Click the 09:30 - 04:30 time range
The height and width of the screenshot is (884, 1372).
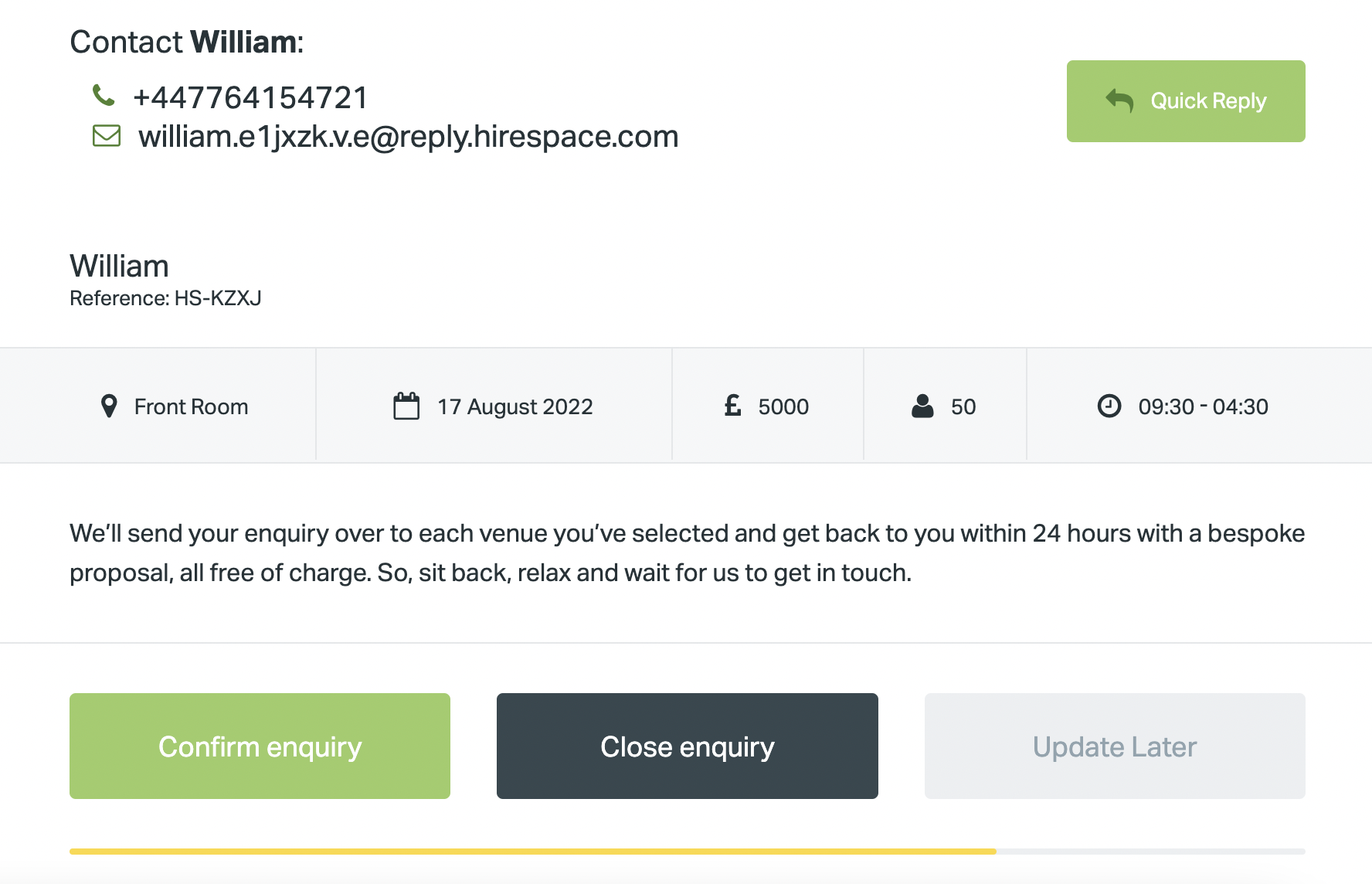[x=1203, y=406]
